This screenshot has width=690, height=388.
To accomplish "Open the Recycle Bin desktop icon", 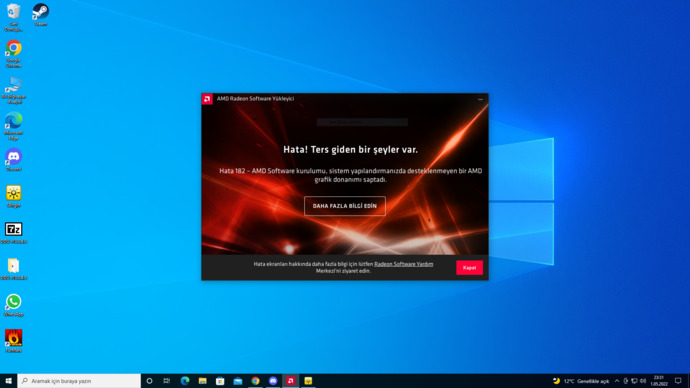I will point(14,17).
